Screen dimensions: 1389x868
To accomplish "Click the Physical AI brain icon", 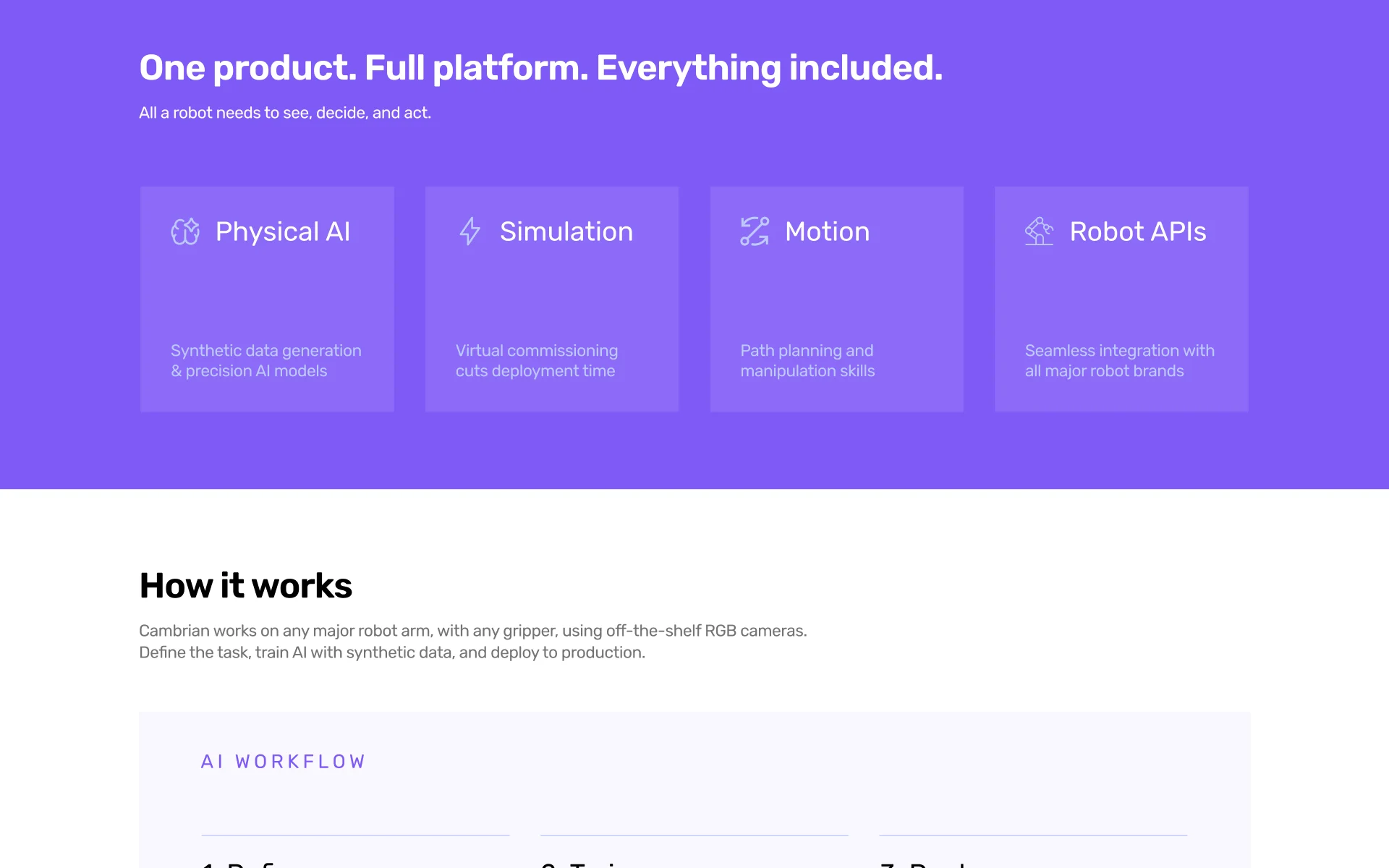I will (x=185, y=231).
